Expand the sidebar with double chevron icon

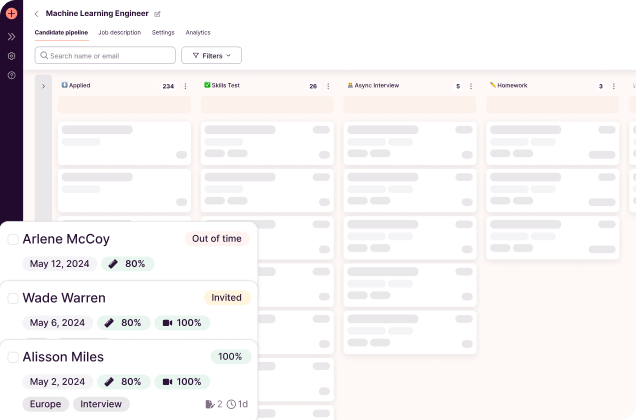(x=11, y=37)
